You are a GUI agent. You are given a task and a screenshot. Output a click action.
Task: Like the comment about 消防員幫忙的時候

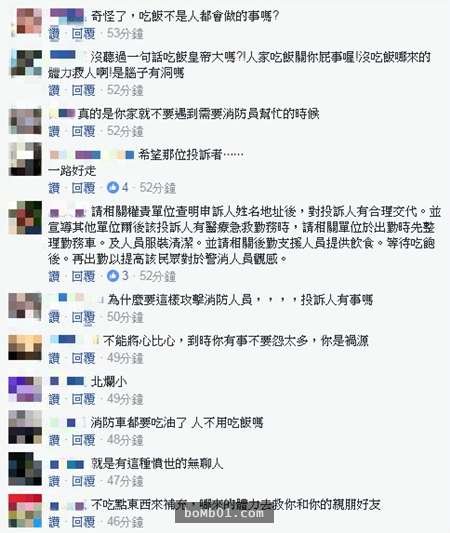point(54,131)
